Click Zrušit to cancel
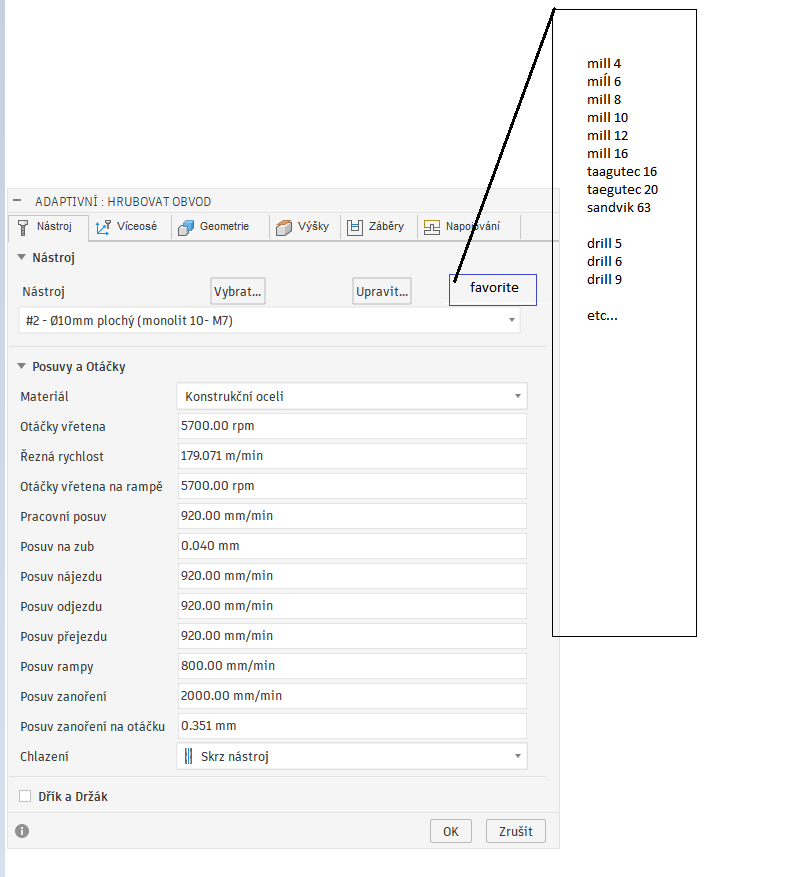The image size is (798, 877). (516, 831)
